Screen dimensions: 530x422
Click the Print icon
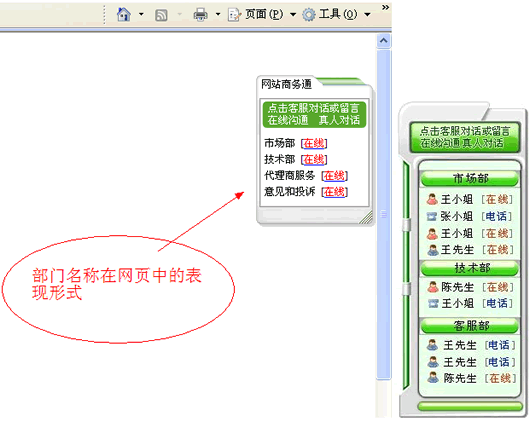click(200, 14)
